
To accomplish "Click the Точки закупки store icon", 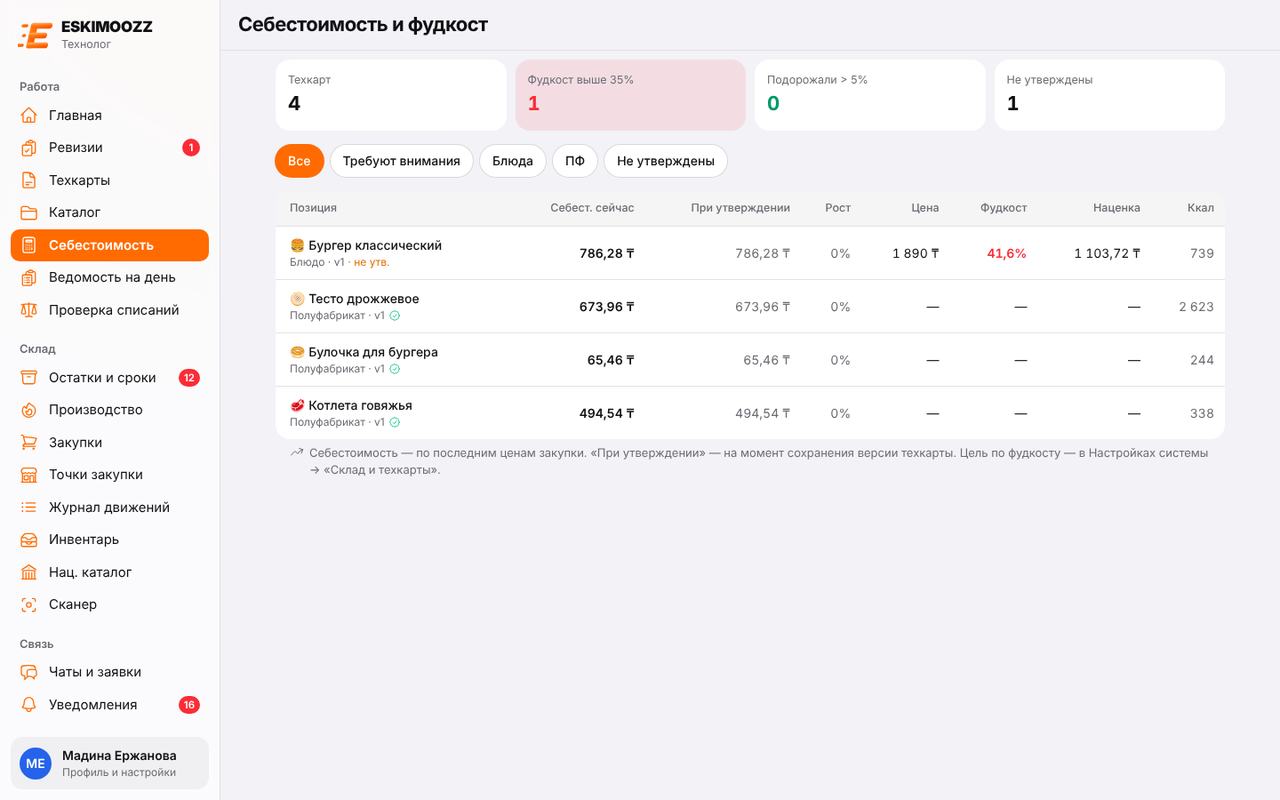I will click(29, 475).
